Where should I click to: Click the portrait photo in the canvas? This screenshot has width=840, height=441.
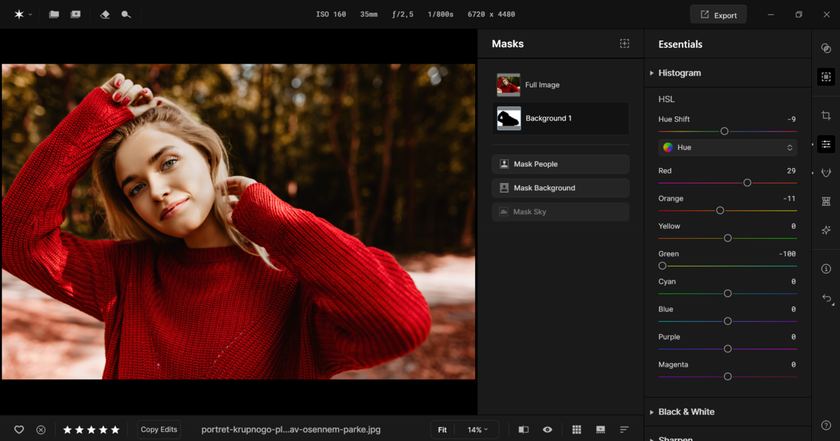click(238, 221)
